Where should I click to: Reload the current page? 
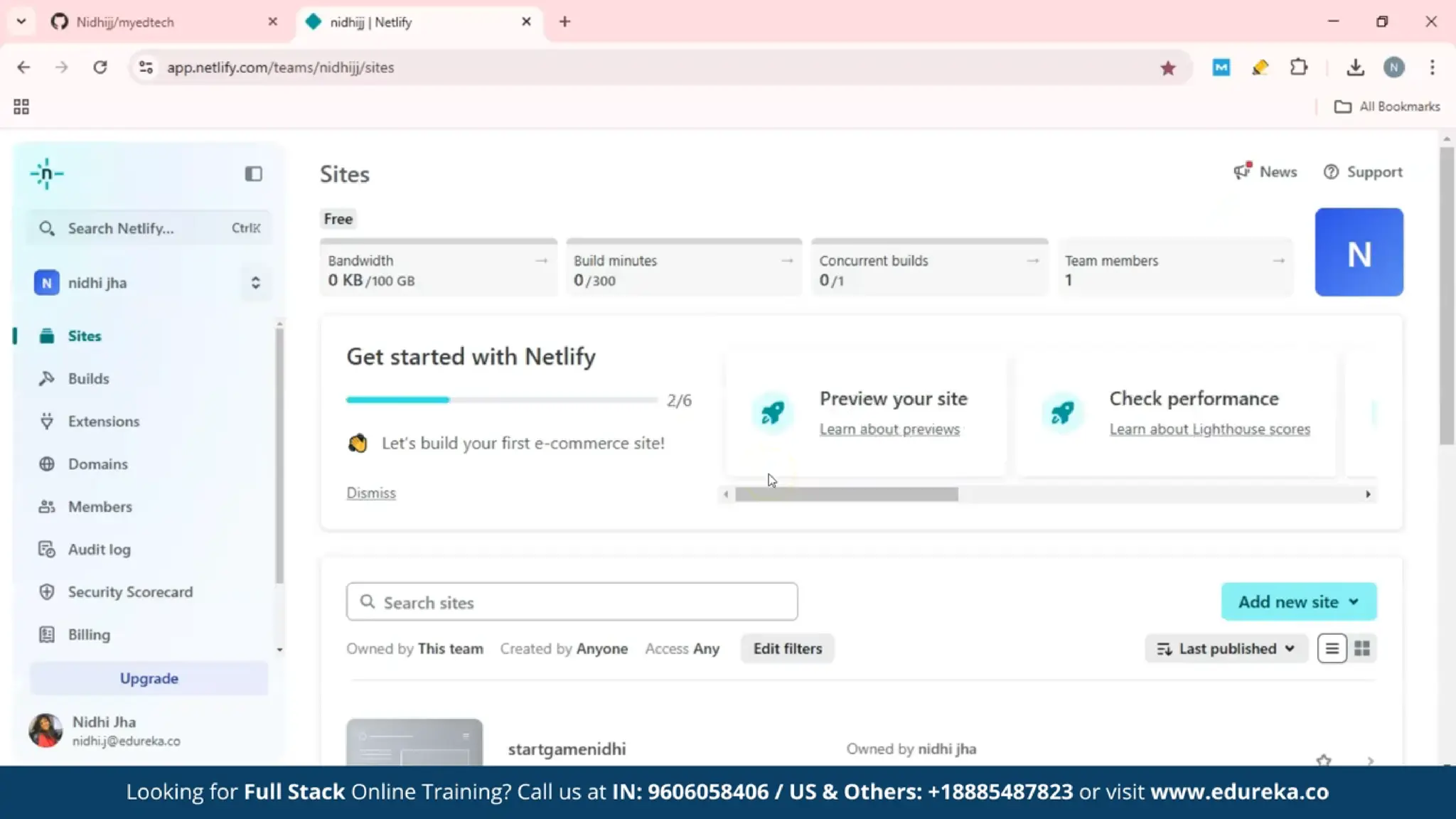click(100, 67)
